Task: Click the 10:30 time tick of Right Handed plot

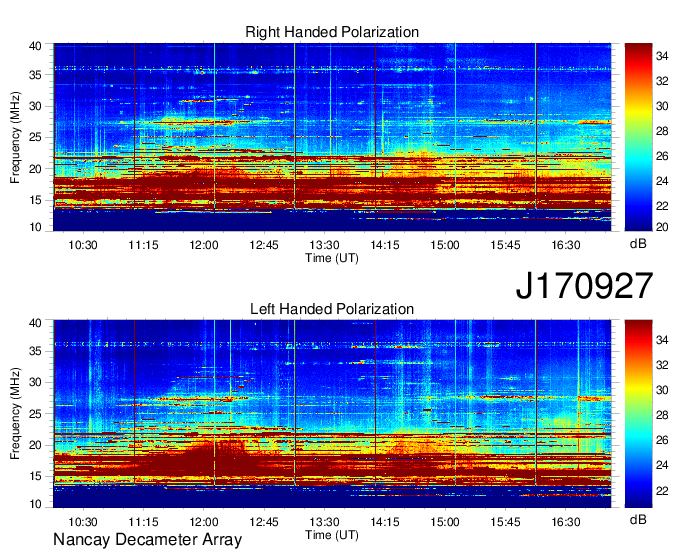Action: point(83,245)
